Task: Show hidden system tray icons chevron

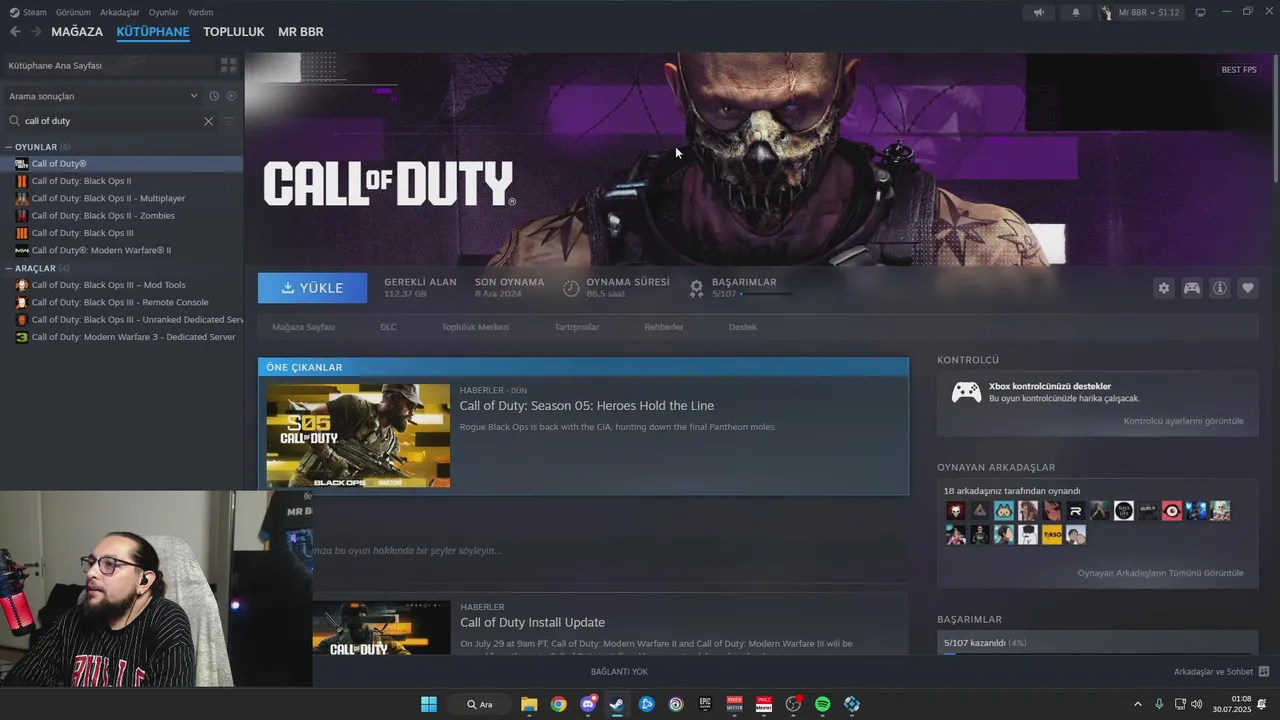Action: pyautogui.click(x=1137, y=704)
